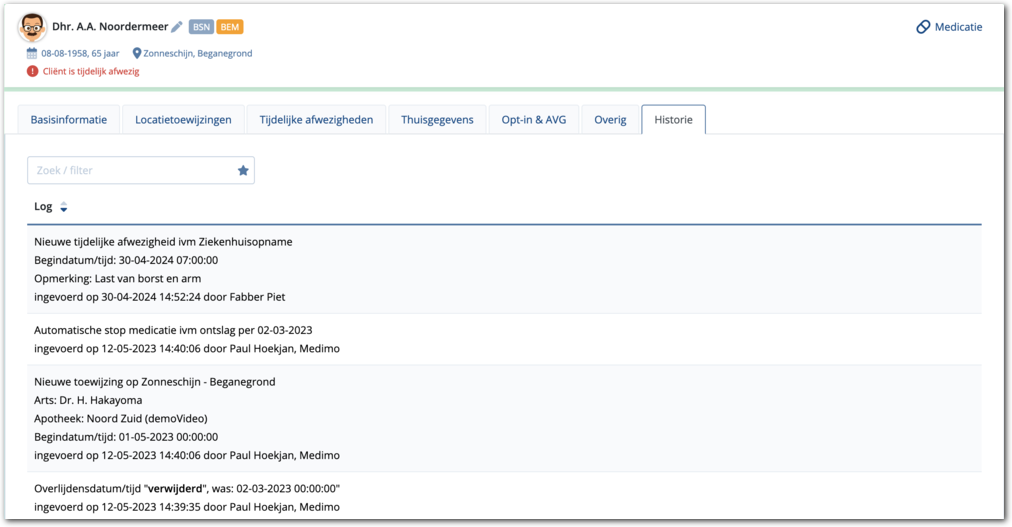Click the red warning icon for absence
The width and height of the screenshot is (1012, 527).
pos(33,72)
